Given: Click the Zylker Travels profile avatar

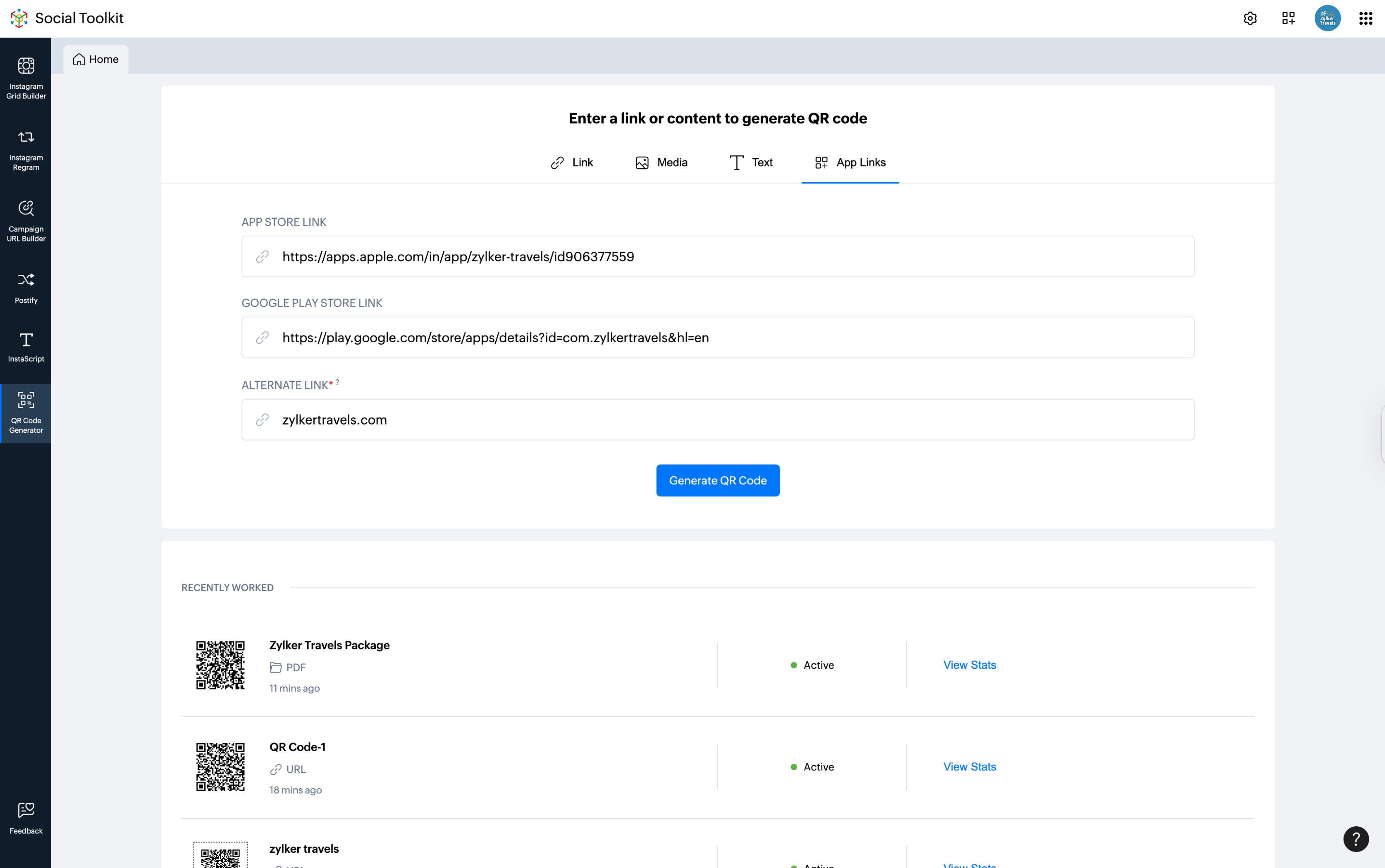Looking at the screenshot, I should (1327, 18).
